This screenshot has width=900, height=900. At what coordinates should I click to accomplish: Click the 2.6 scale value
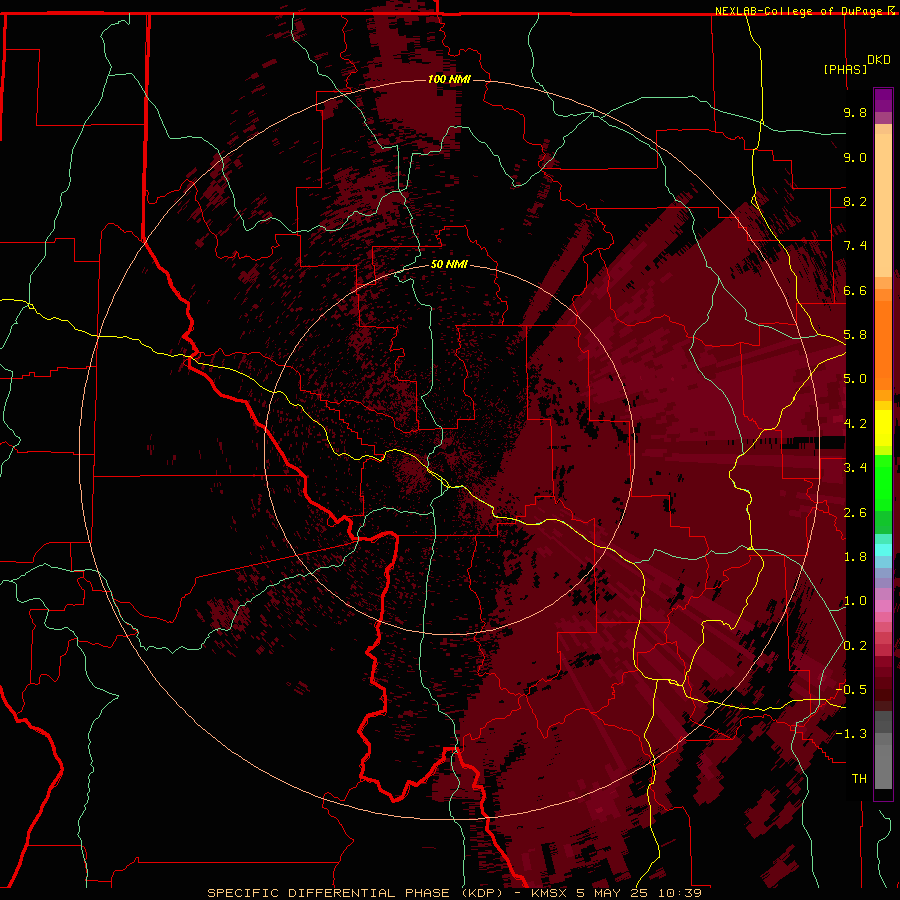click(855, 513)
